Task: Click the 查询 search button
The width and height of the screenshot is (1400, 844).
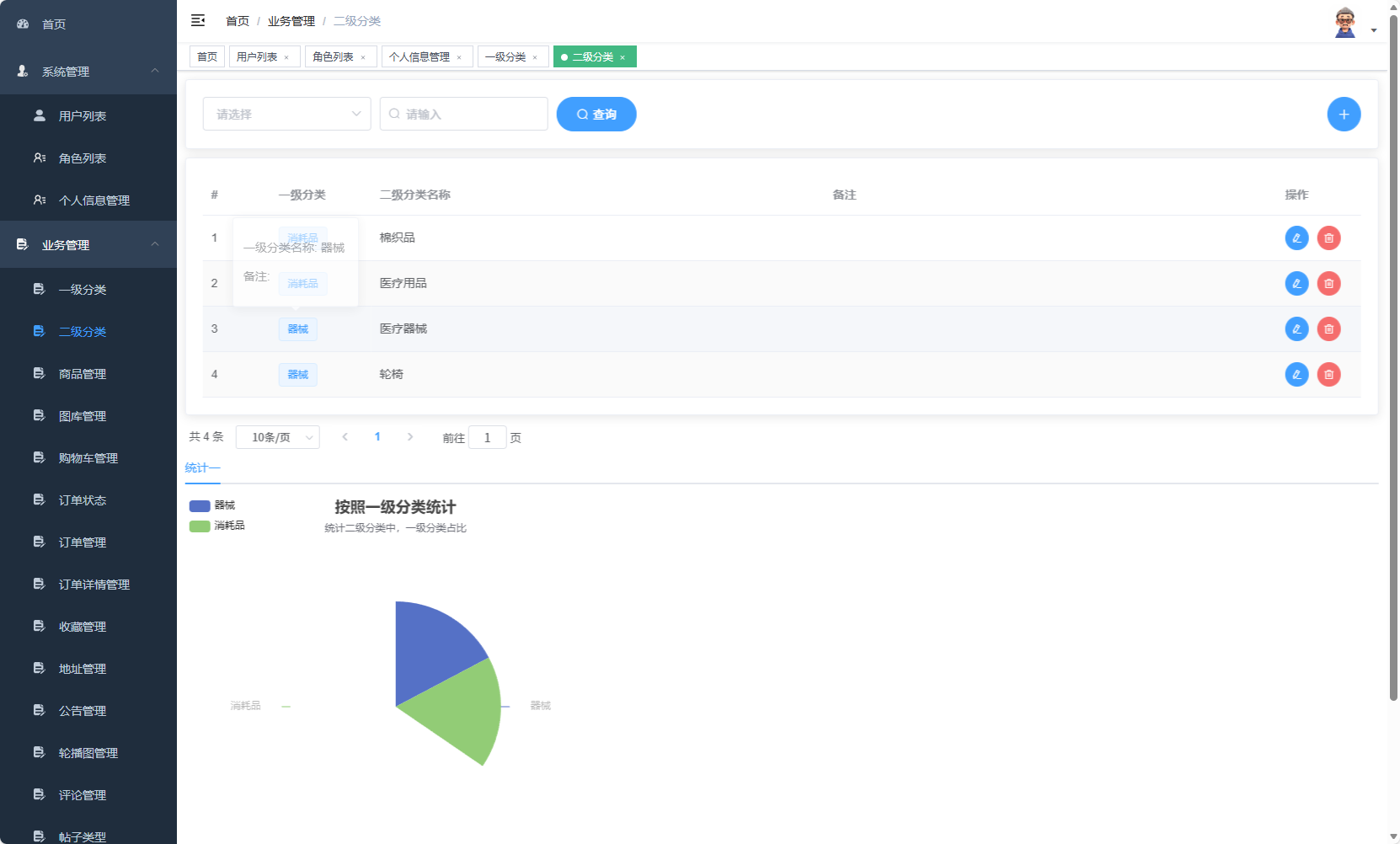Action: pos(596,114)
